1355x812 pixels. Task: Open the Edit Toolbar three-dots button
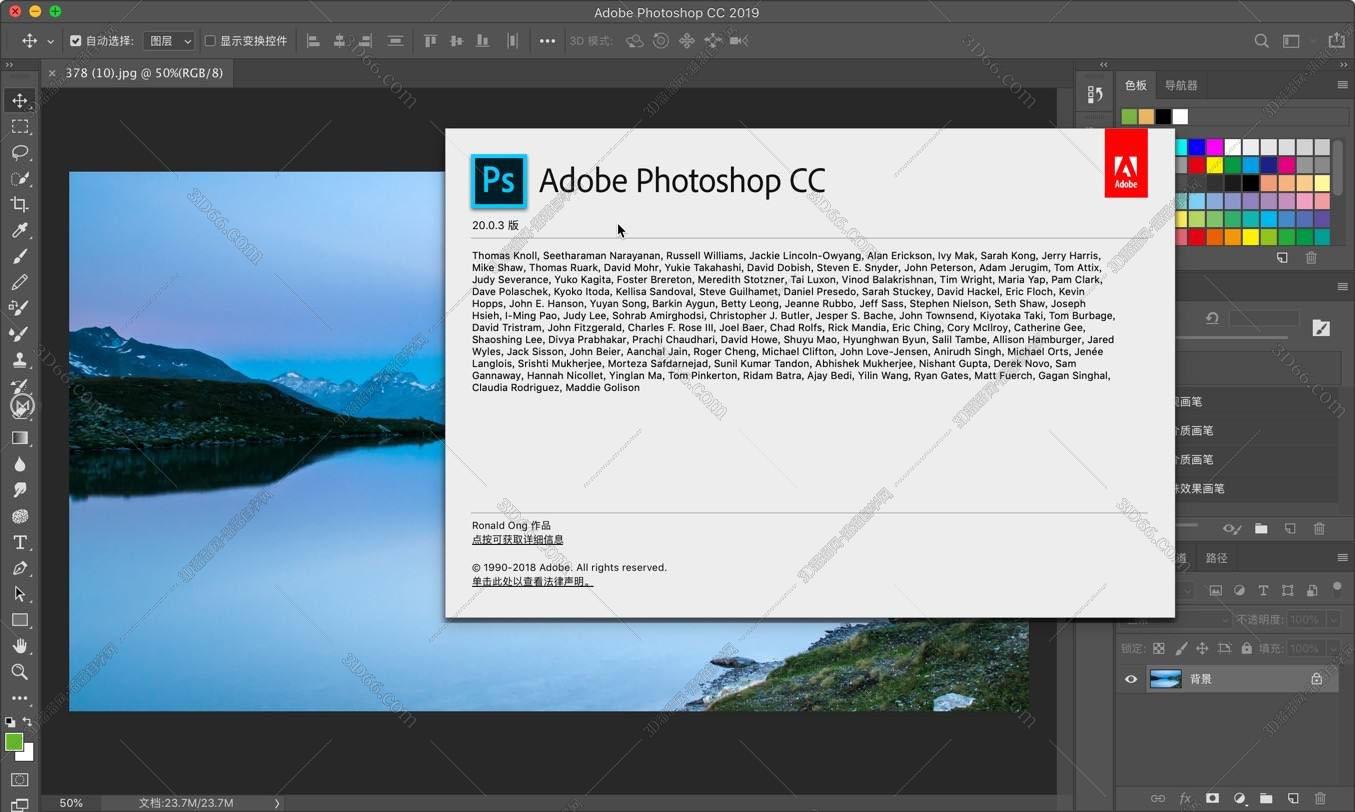(x=20, y=698)
